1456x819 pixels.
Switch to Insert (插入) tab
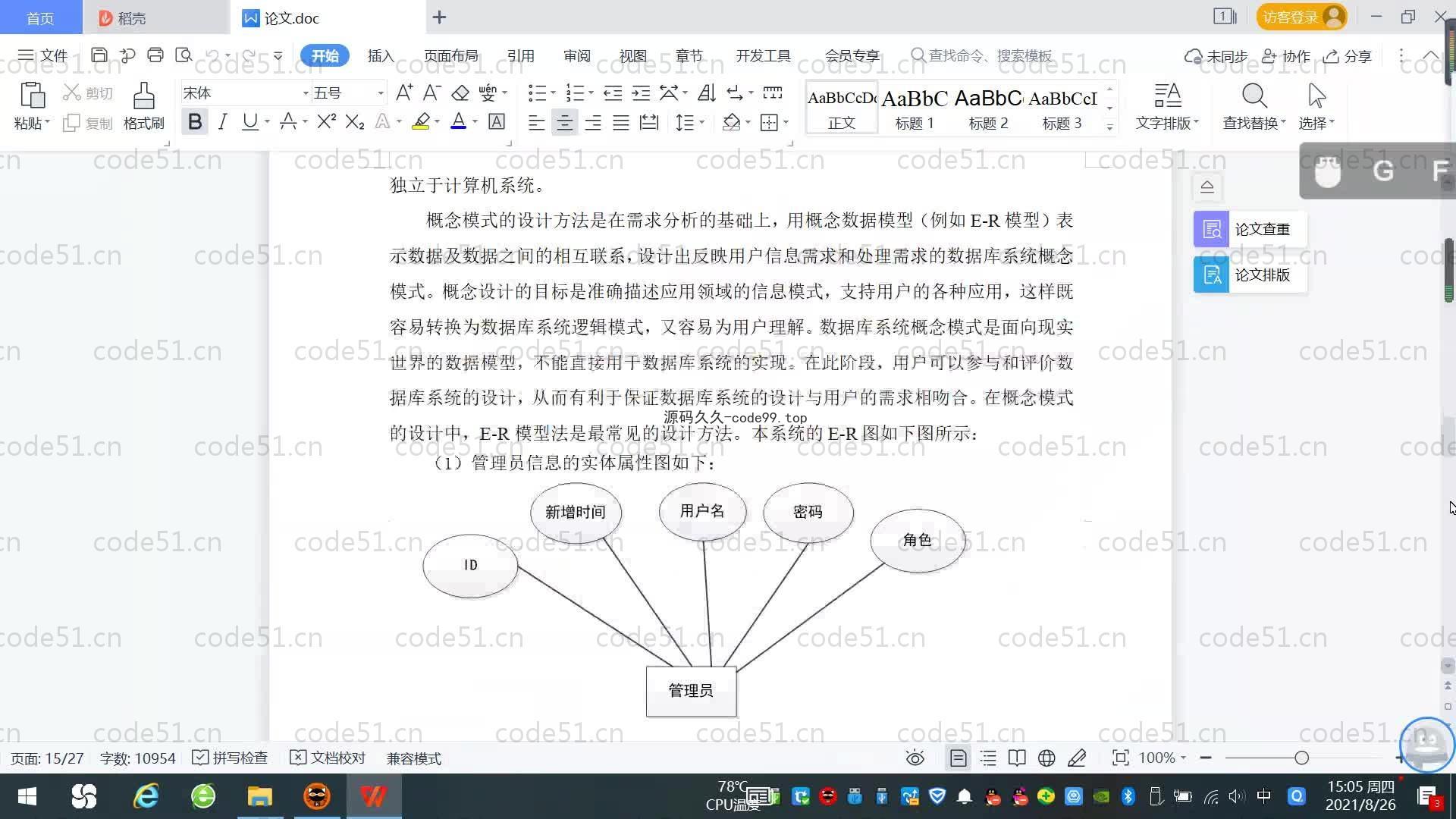click(381, 55)
